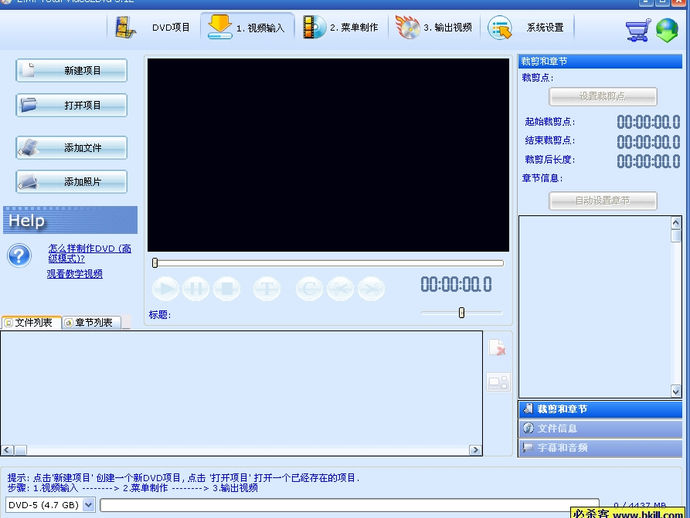Expand the 文件信息 panel section

click(x=600, y=428)
